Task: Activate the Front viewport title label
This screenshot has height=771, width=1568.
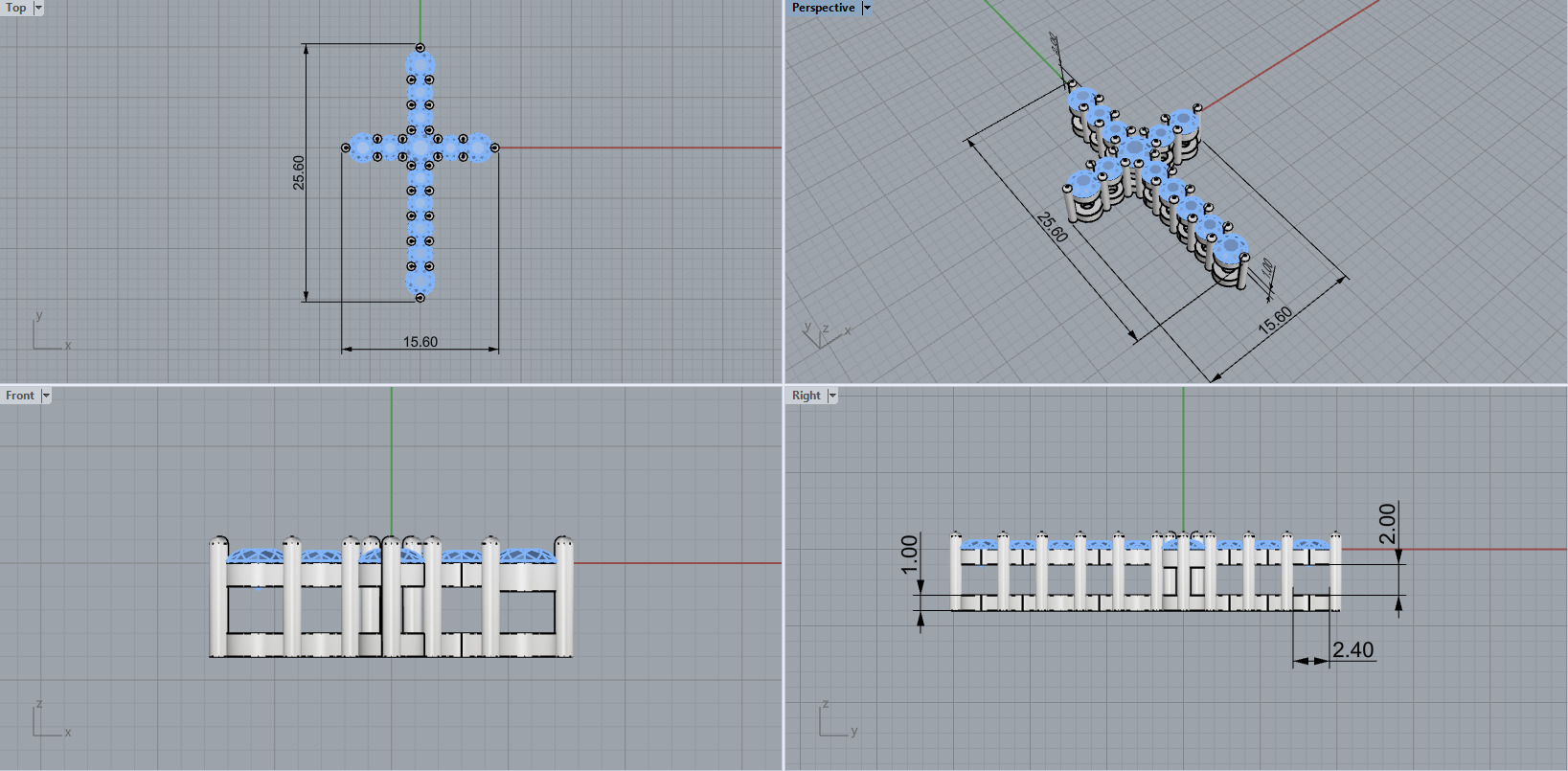Action: pyautogui.click(x=20, y=396)
